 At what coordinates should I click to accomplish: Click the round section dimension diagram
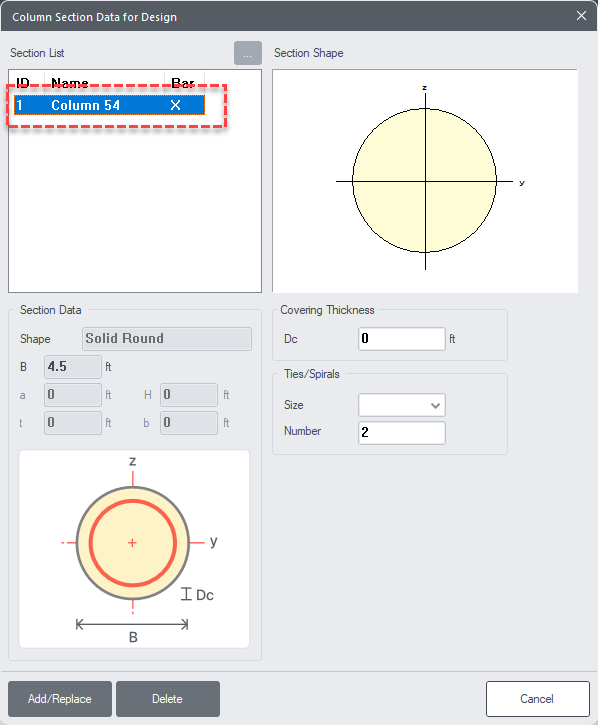tap(134, 549)
